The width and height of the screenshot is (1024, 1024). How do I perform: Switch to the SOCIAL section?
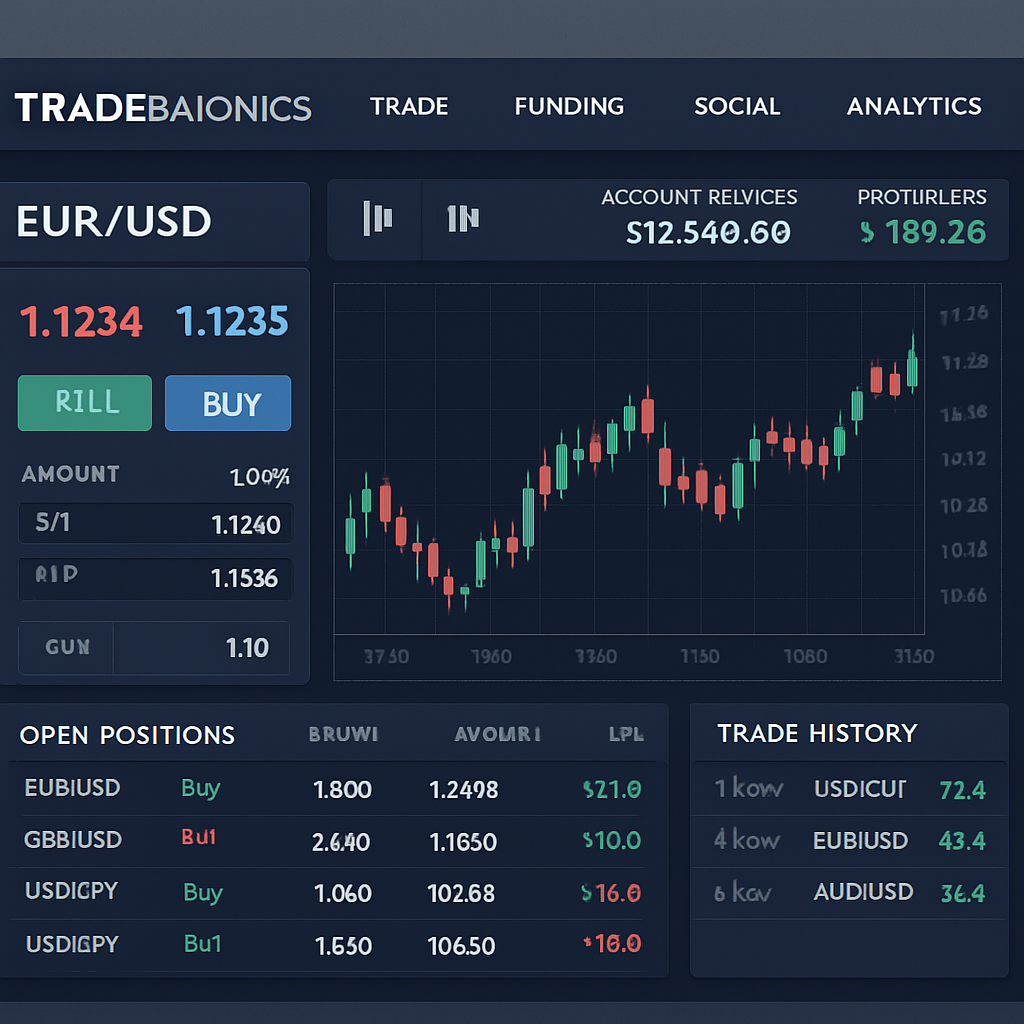coord(737,107)
